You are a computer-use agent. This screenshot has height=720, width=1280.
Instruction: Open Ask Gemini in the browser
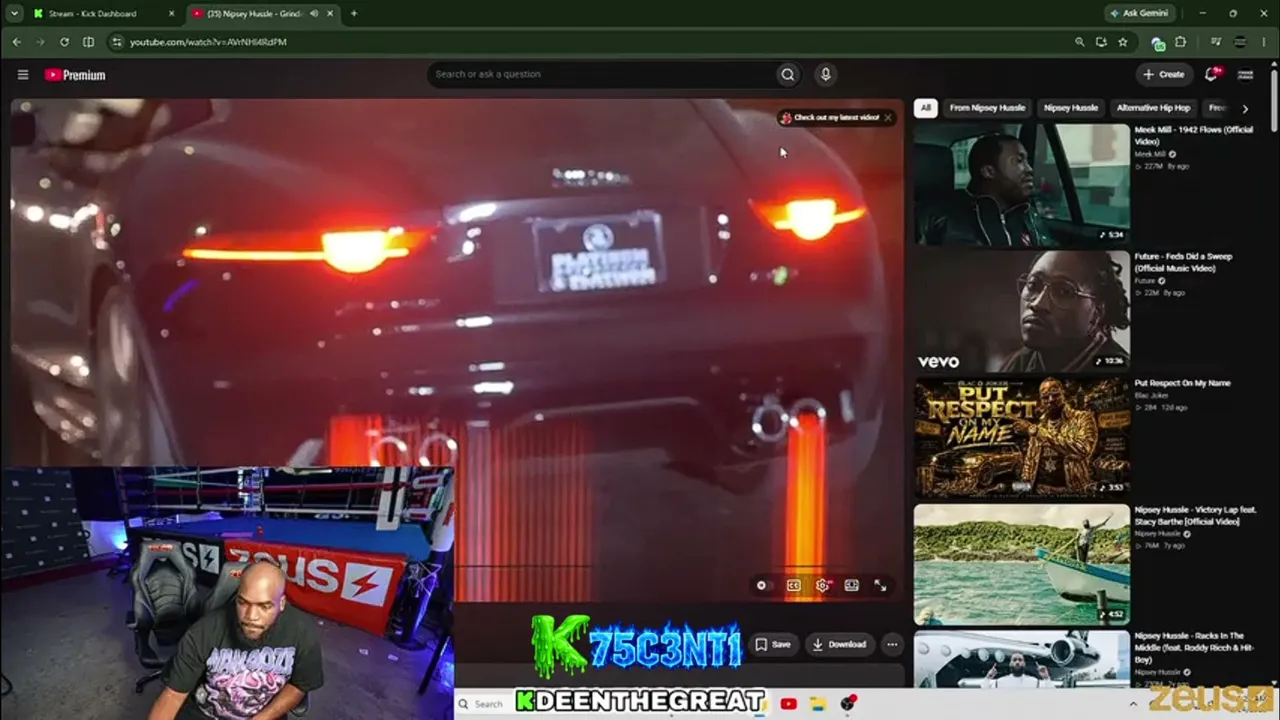click(1140, 13)
